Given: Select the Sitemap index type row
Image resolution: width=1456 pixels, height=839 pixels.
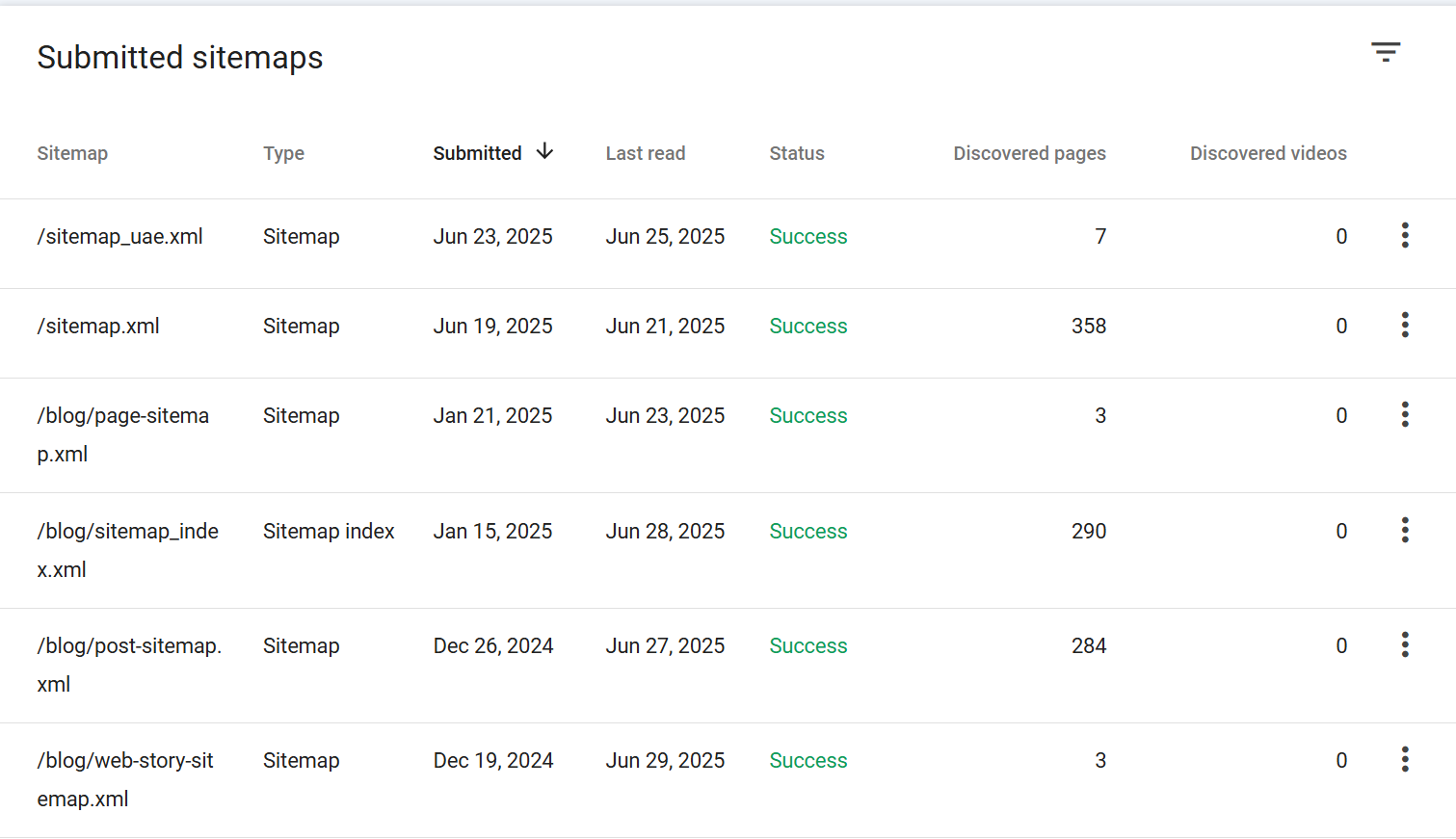Looking at the screenshot, I should click(x=329, y=532).
